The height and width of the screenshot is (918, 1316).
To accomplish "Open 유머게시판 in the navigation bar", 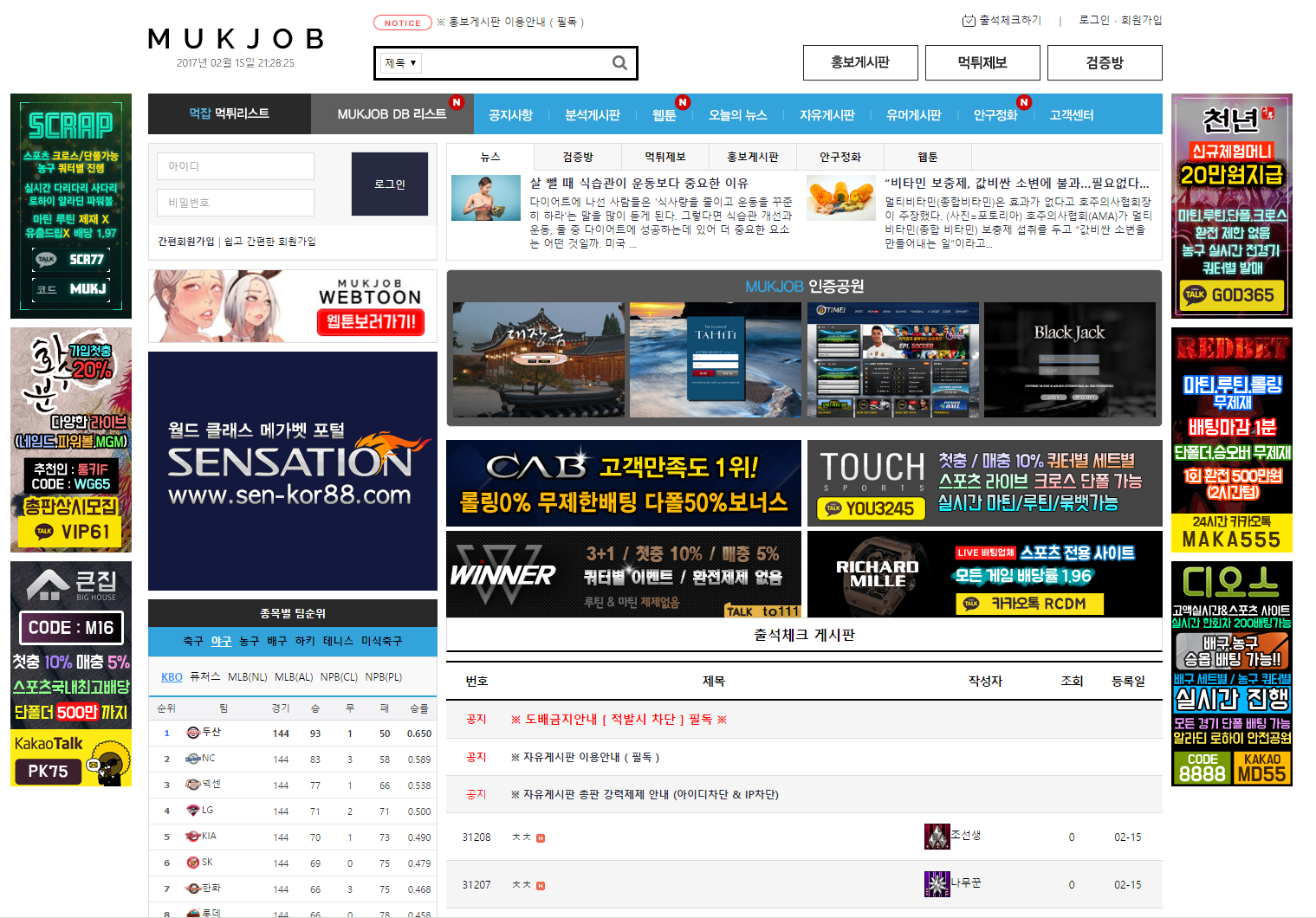I will click(914, 115).
